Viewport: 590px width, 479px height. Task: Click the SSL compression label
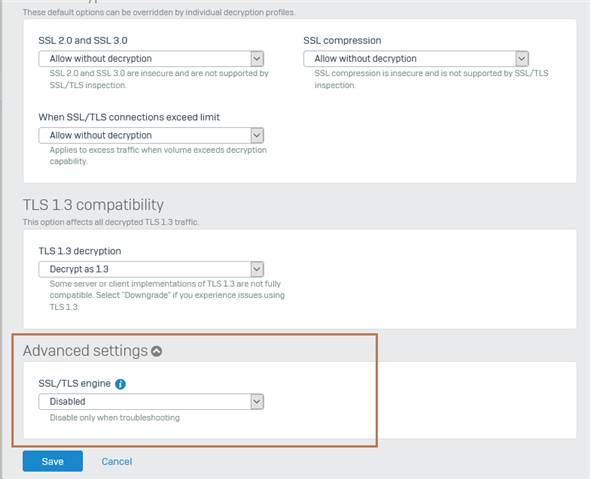click(x=342, y=41)
